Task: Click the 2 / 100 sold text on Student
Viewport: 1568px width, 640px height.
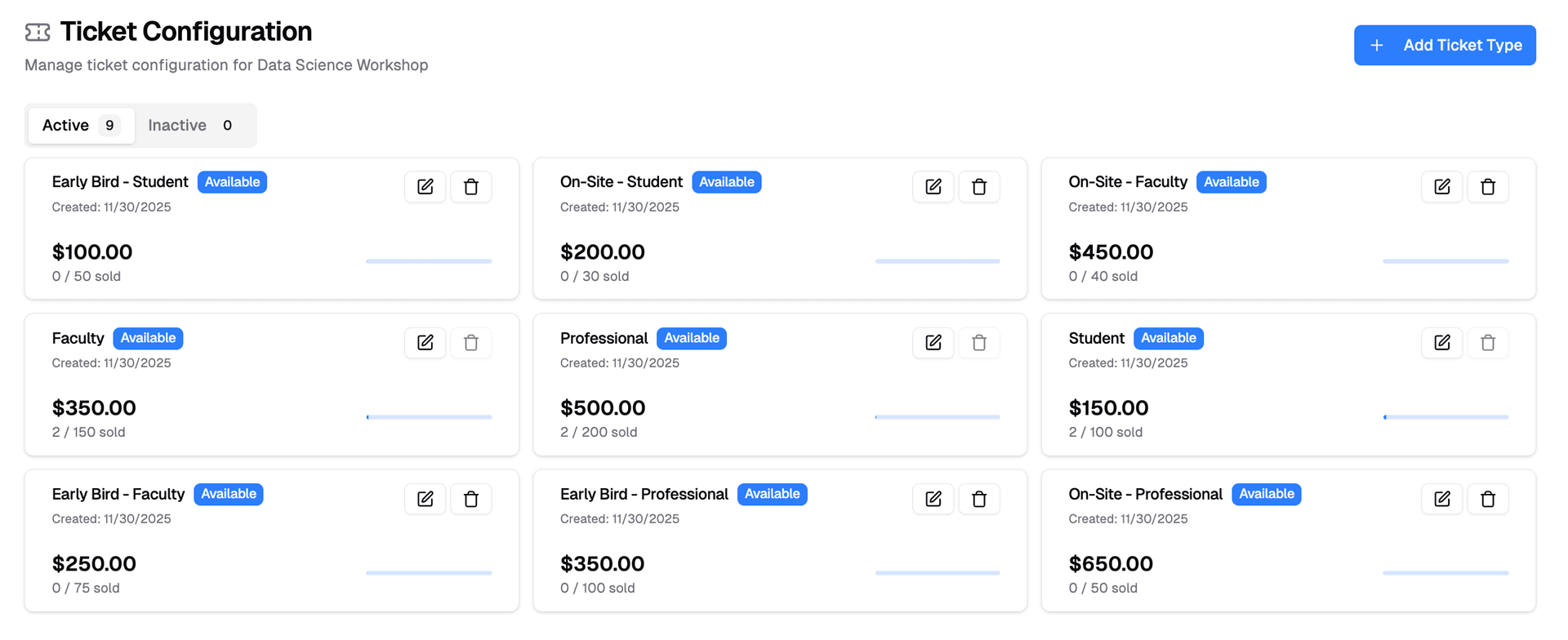Action: point(1105,432)
